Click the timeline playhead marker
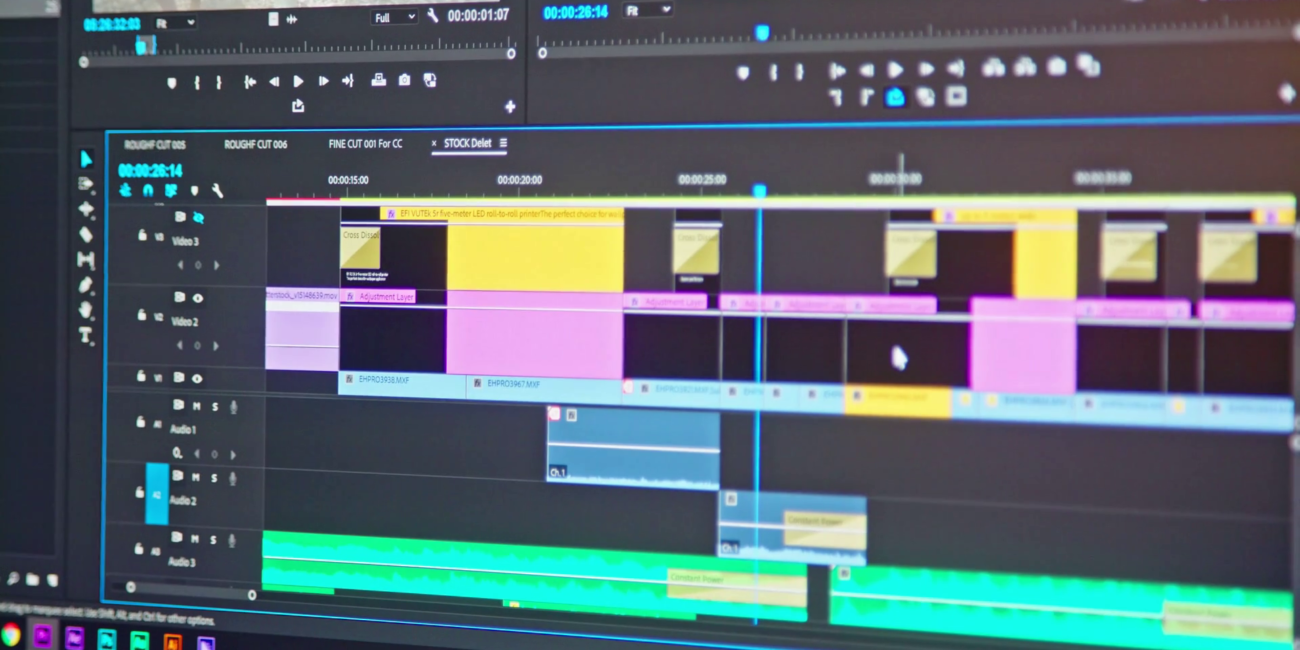 [x=759, y=190]
